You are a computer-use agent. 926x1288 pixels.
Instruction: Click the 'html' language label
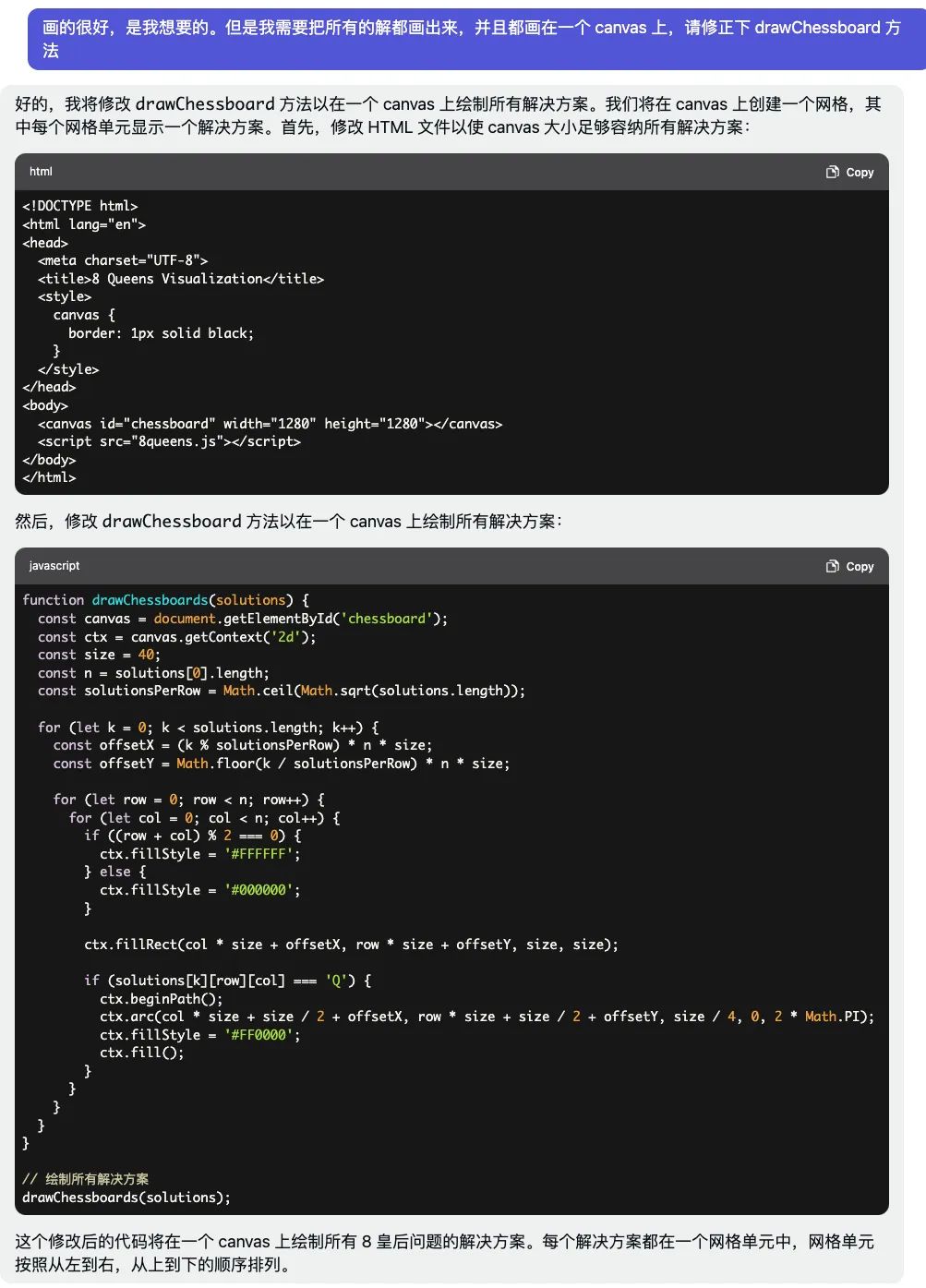point(41,172)
